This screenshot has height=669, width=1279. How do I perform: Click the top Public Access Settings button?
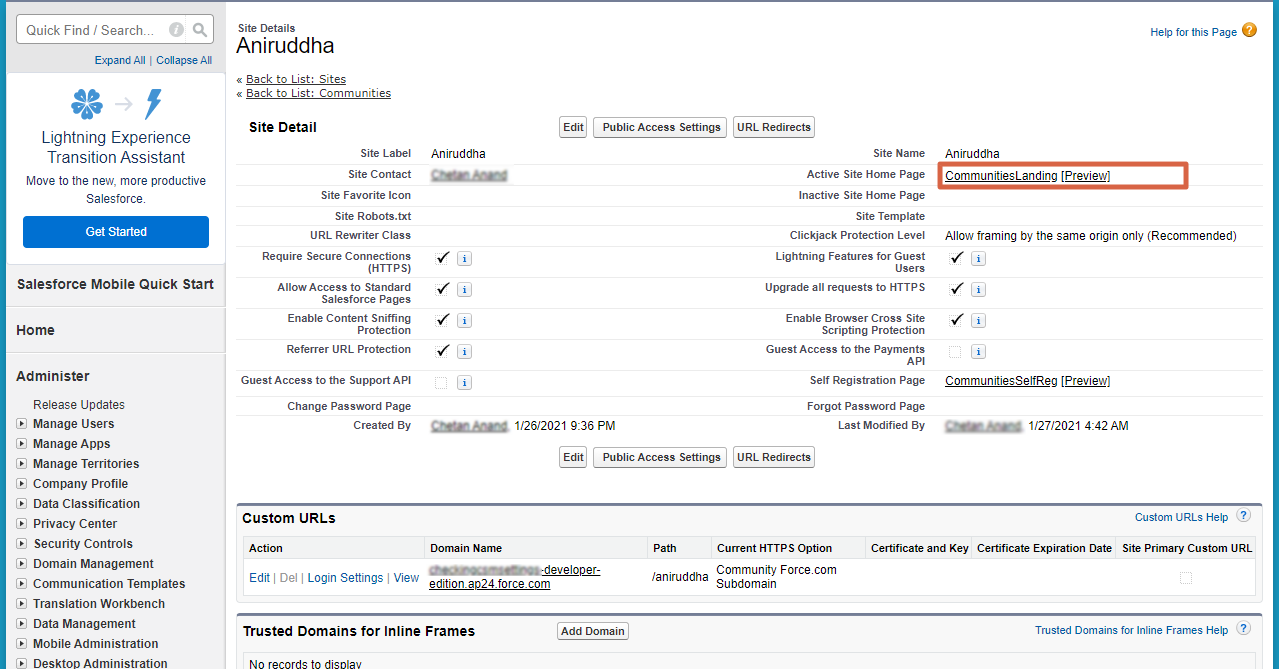click(661, 127)
